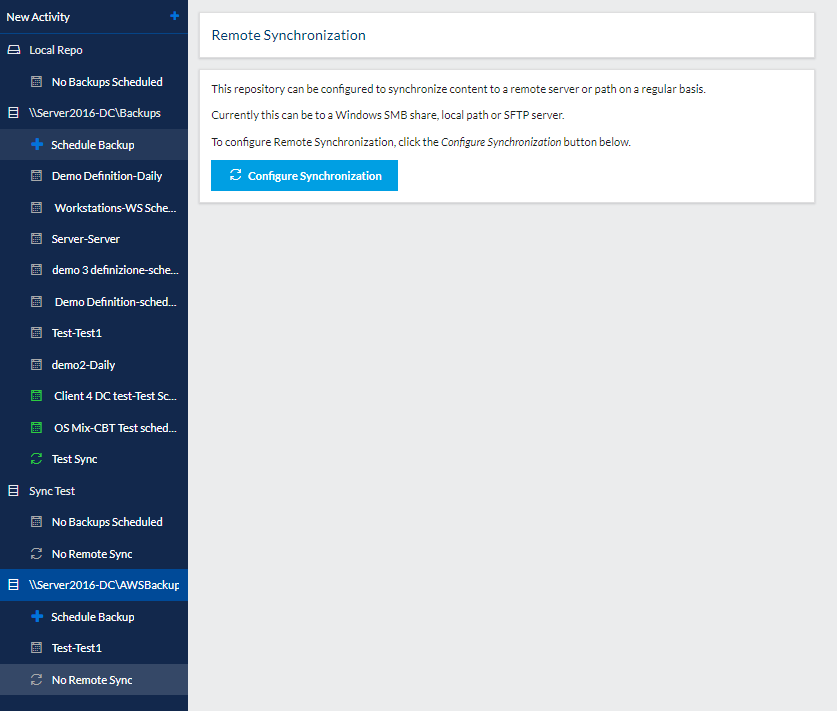The height and width of the screenshot is (711, 837).
Task: Open the demo2-Daily backup schedule
Action: point(83,365)
